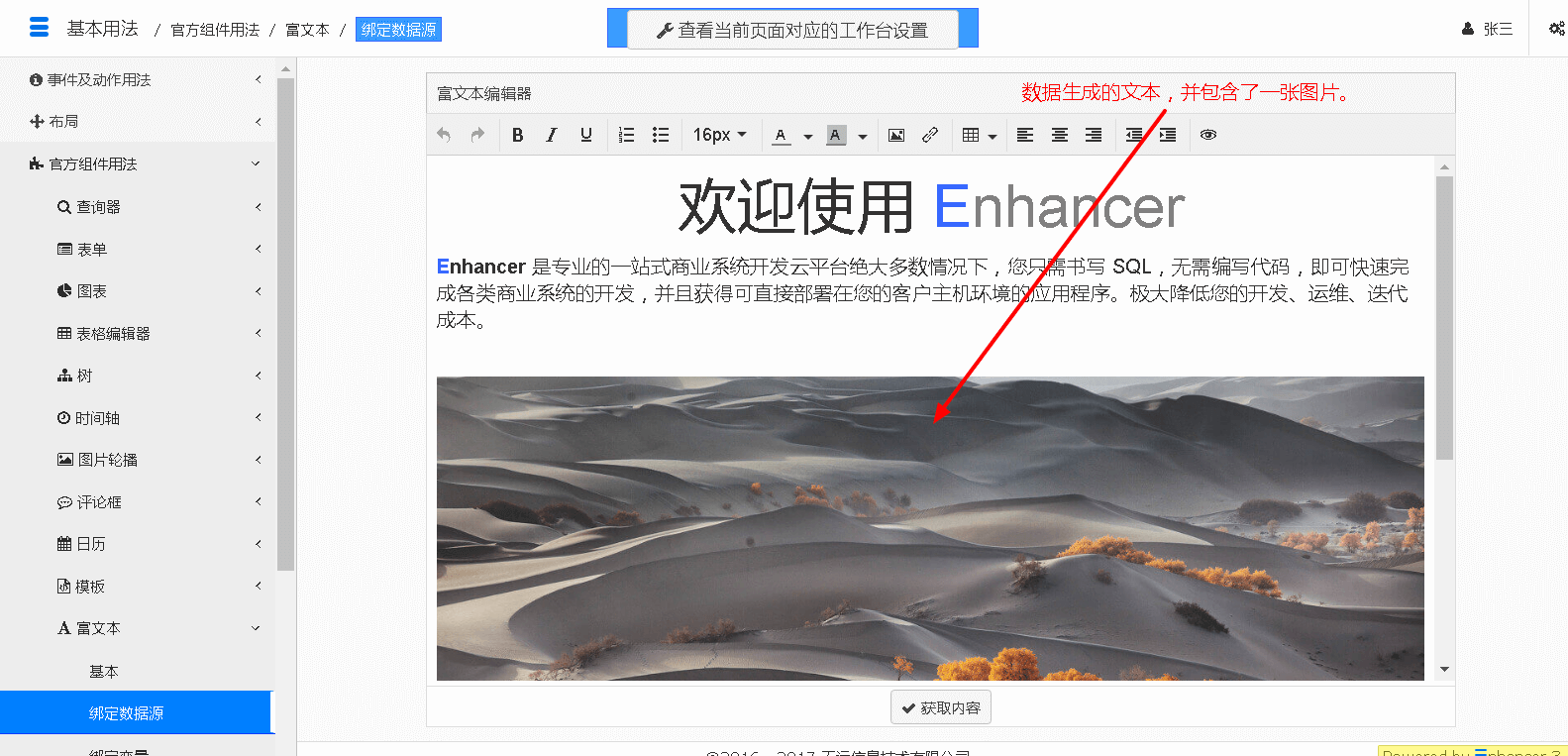Click the insert link icon

(x=930, y=135)
